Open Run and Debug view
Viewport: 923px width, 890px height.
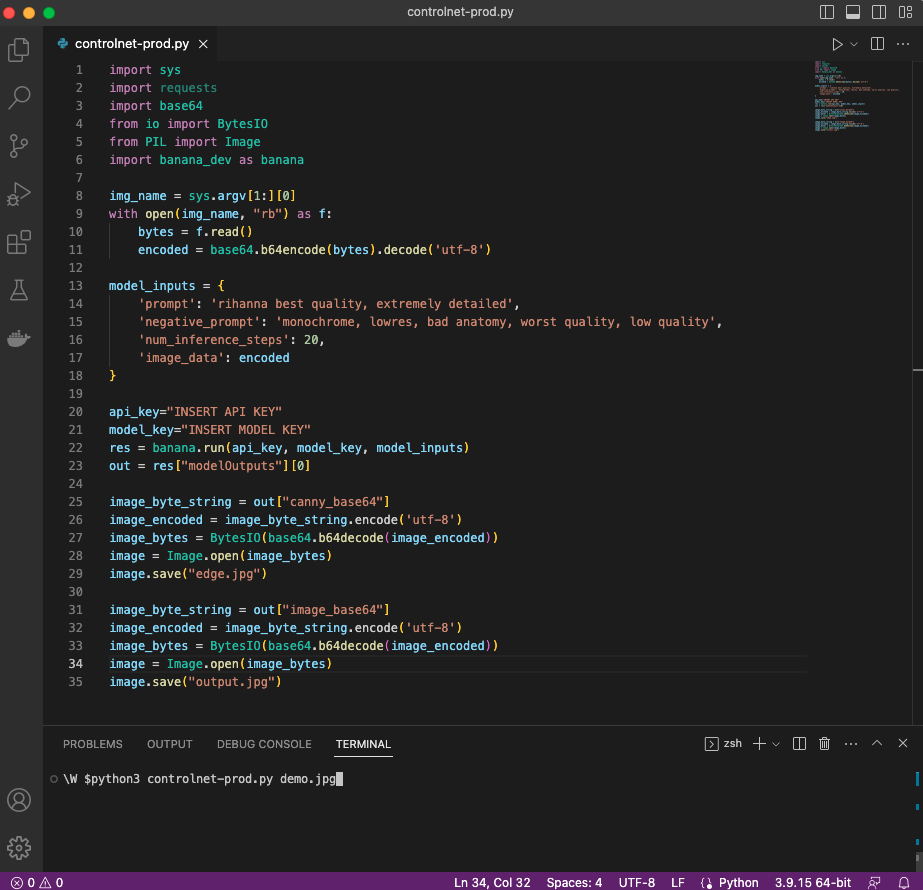point(19,193)
